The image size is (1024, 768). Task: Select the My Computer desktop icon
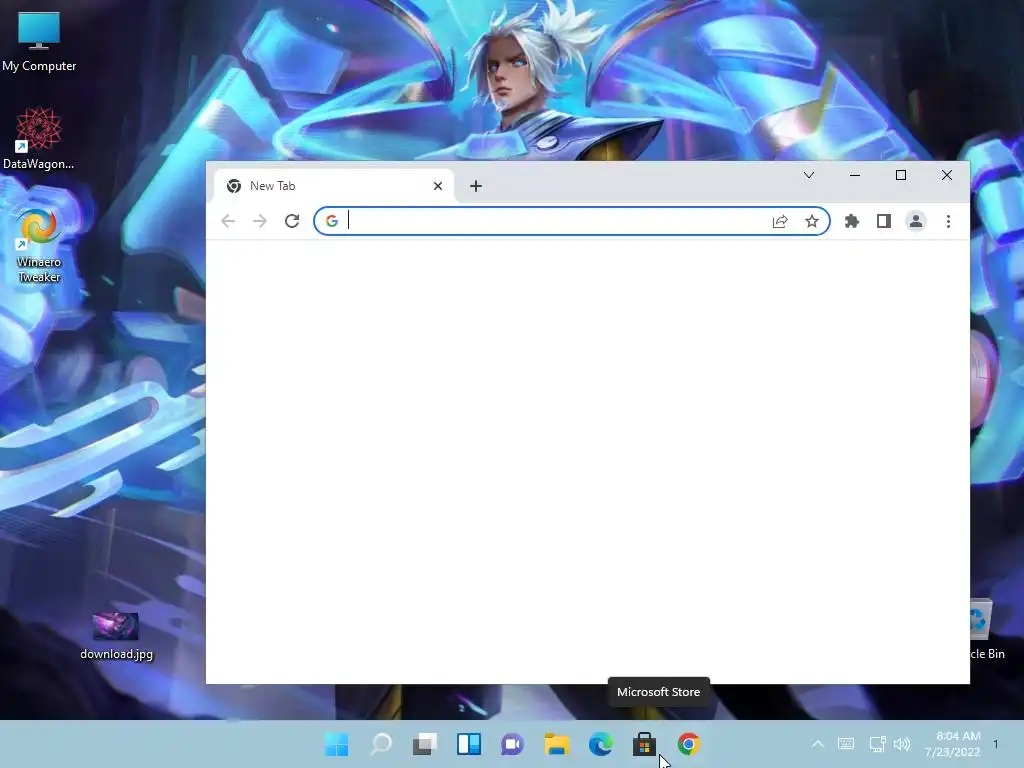point(39,42)
